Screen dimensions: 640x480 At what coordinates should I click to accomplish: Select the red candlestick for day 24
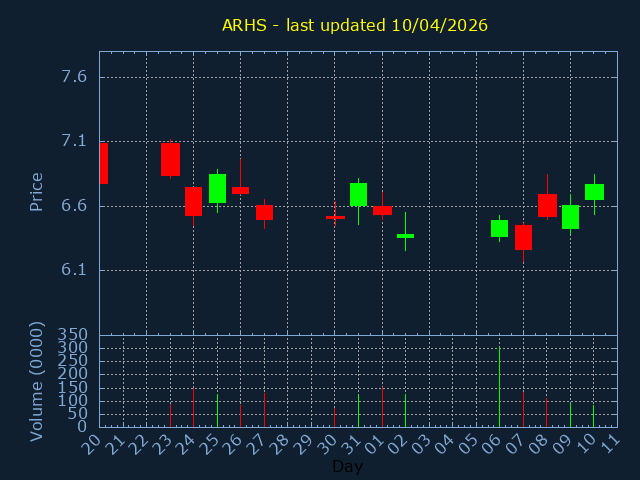(193, 201)
